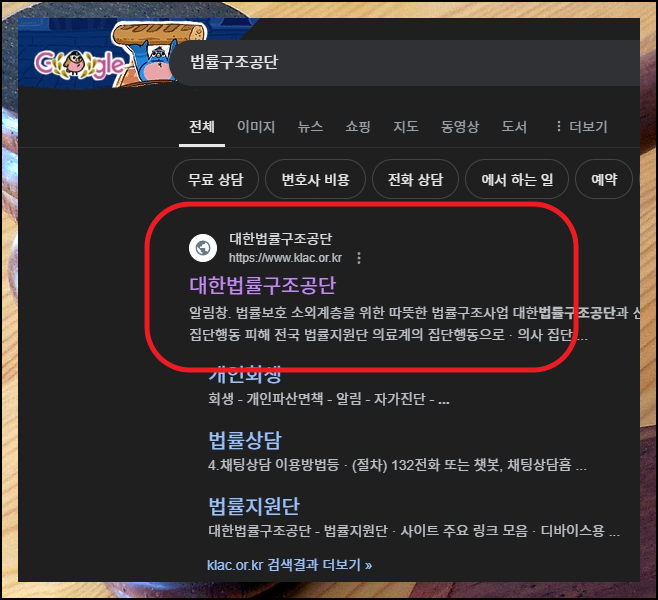
Task: Open the 도서 tab
Action: click(x=514, y=126)
